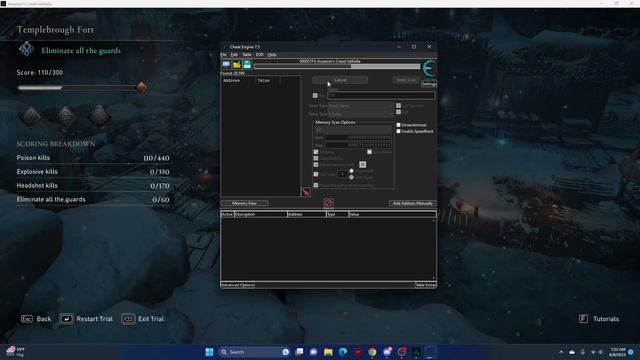Select the Alignment radio button

(x=351, y=171)
